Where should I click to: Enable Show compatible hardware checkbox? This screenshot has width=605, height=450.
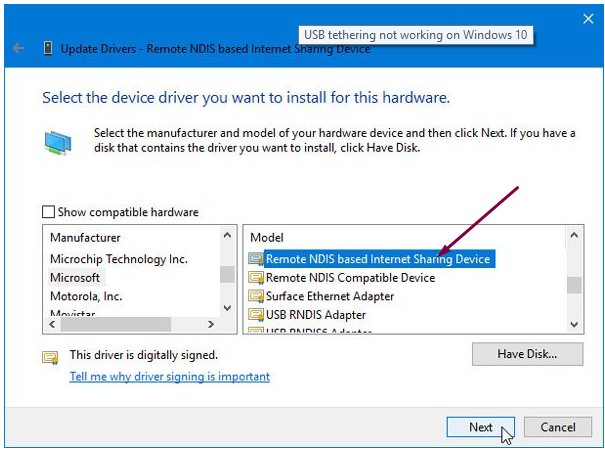pos(48,212)
